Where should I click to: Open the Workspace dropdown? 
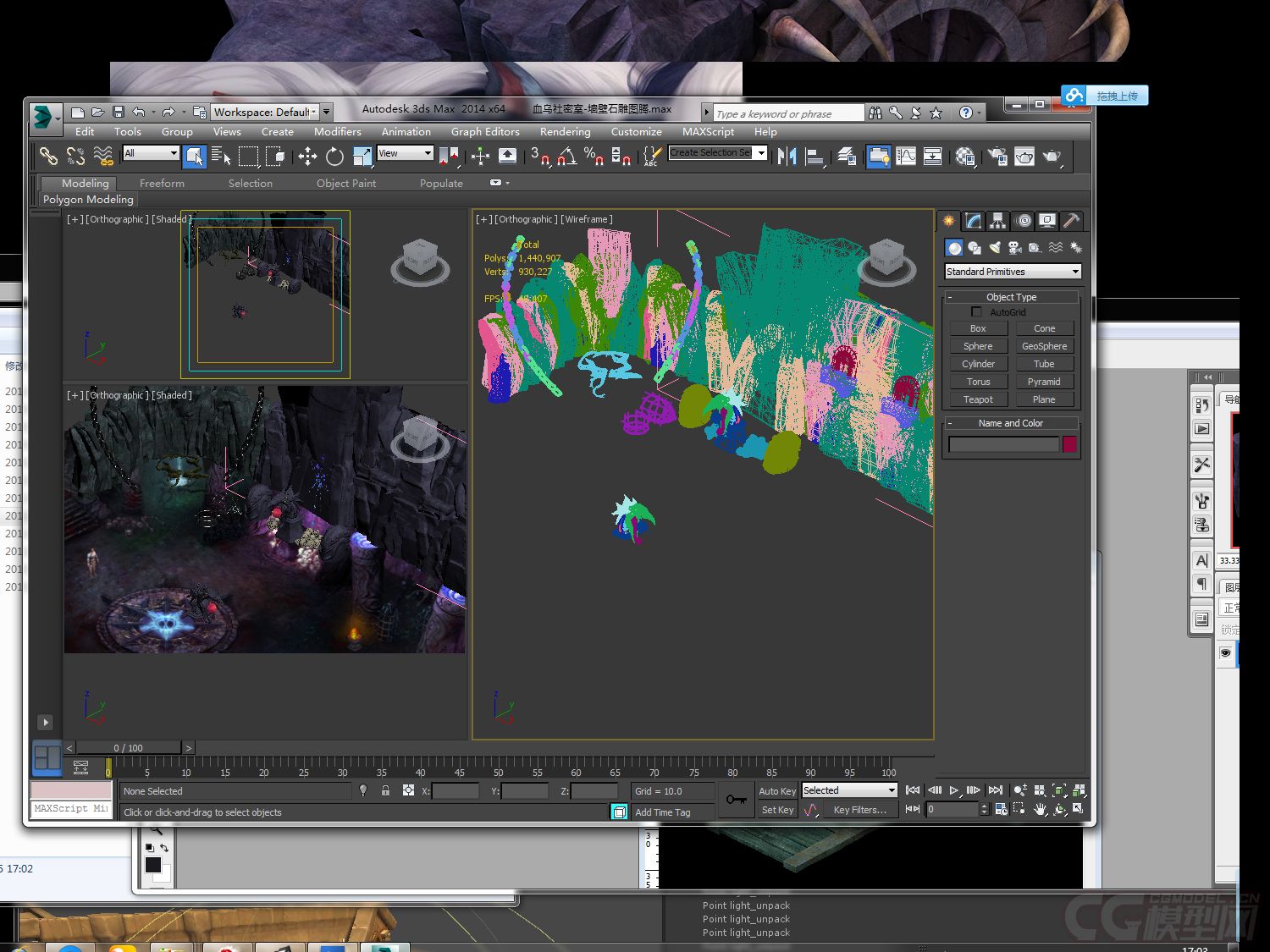266,112
